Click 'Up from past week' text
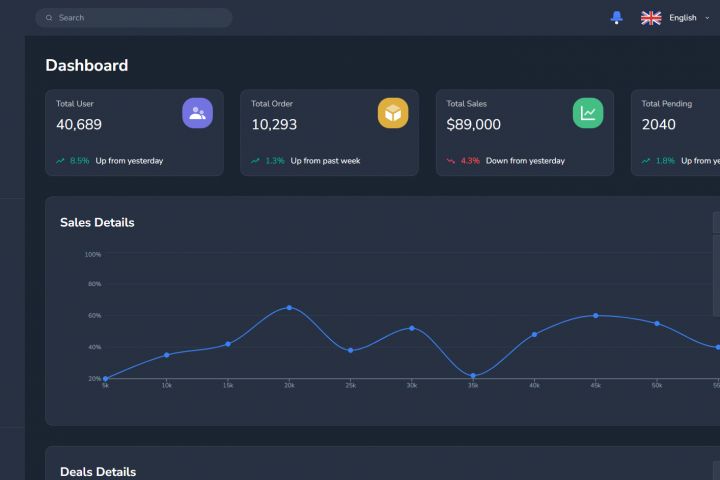The image size is (720, 480). click(325, 161)
